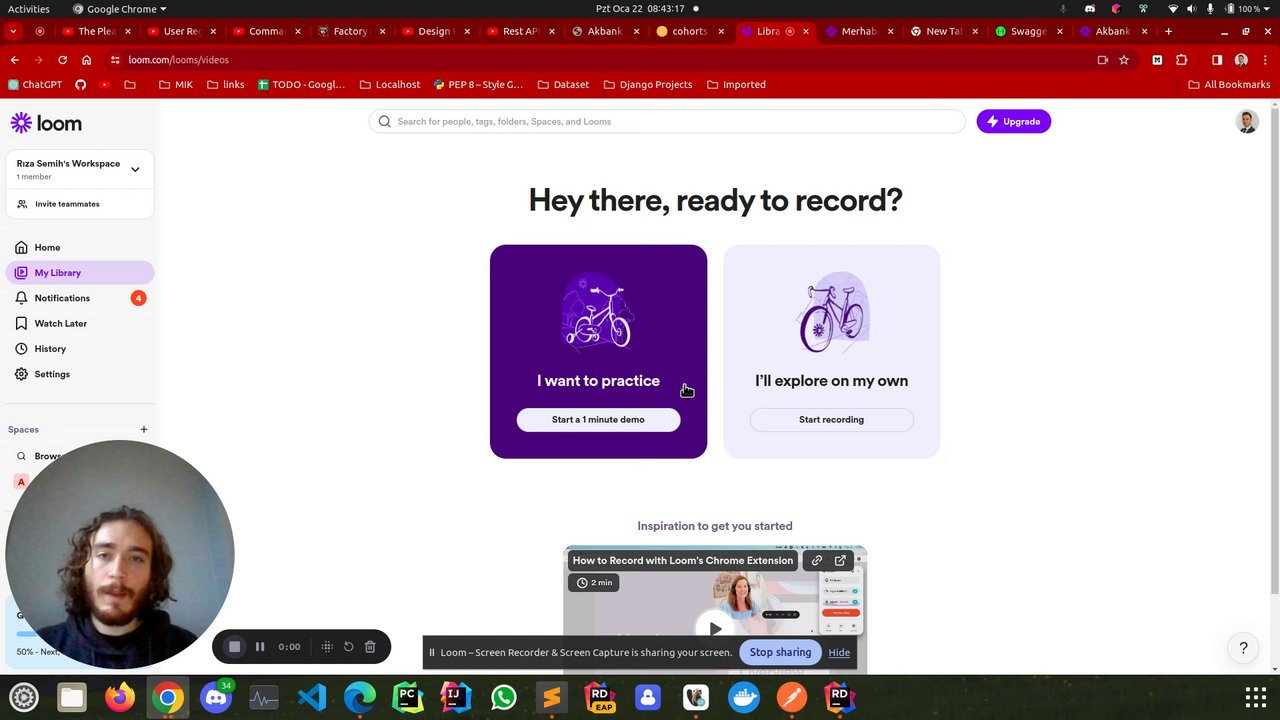This screenshot has height=720, width=1280.
Task: Click Hide on the sharing bar
Action: (839, 652)
